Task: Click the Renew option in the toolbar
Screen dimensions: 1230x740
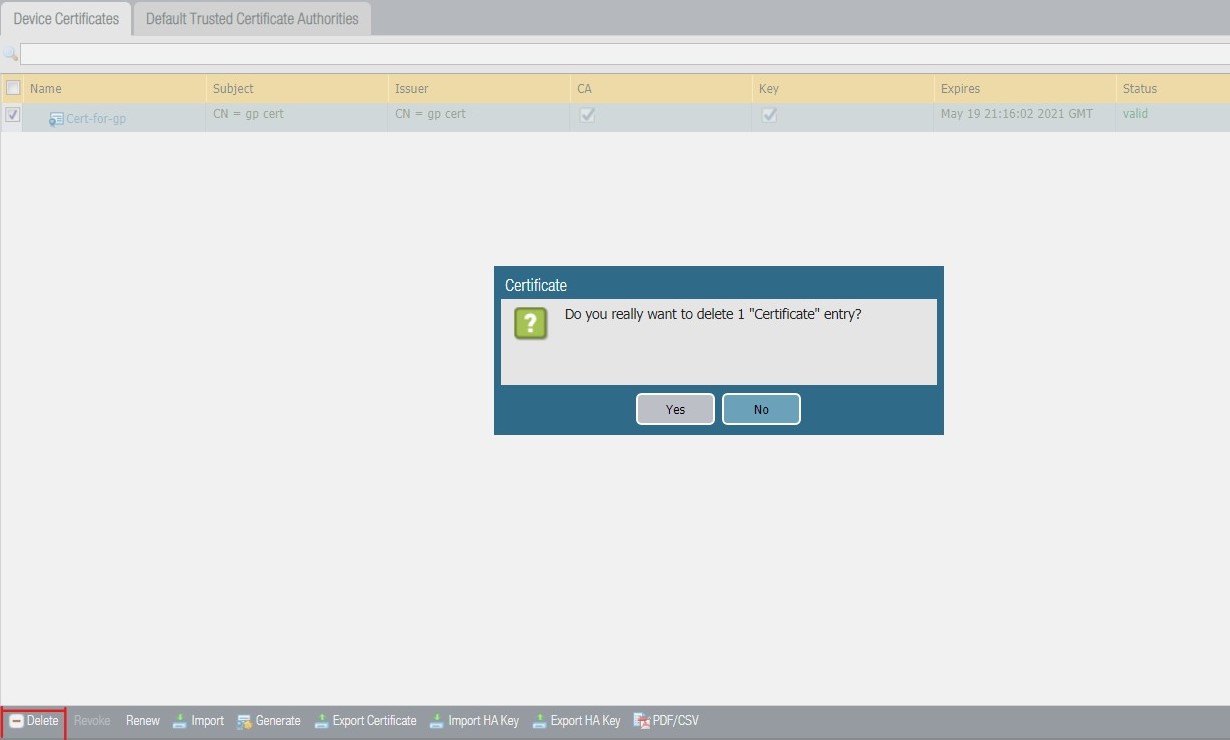Action: tap(142, 720)
